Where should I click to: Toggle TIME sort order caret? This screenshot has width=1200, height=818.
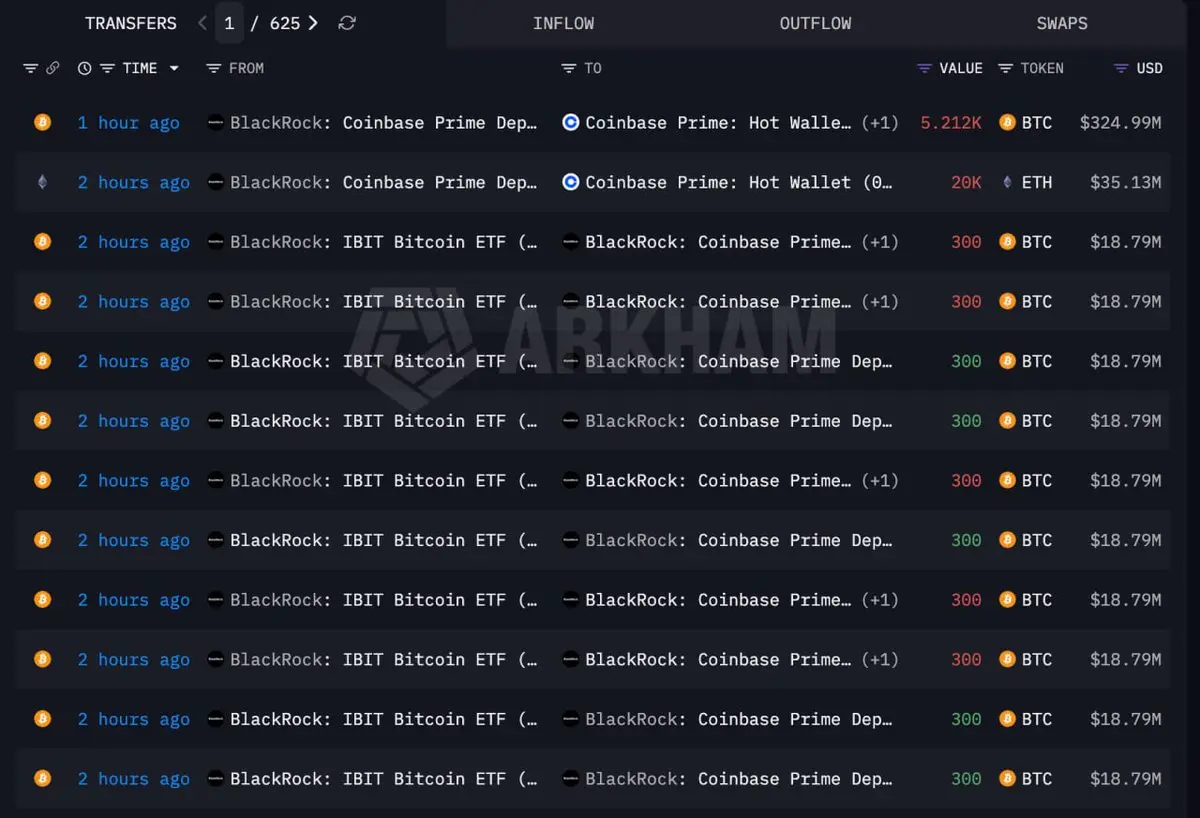click(x=174, y=68)
